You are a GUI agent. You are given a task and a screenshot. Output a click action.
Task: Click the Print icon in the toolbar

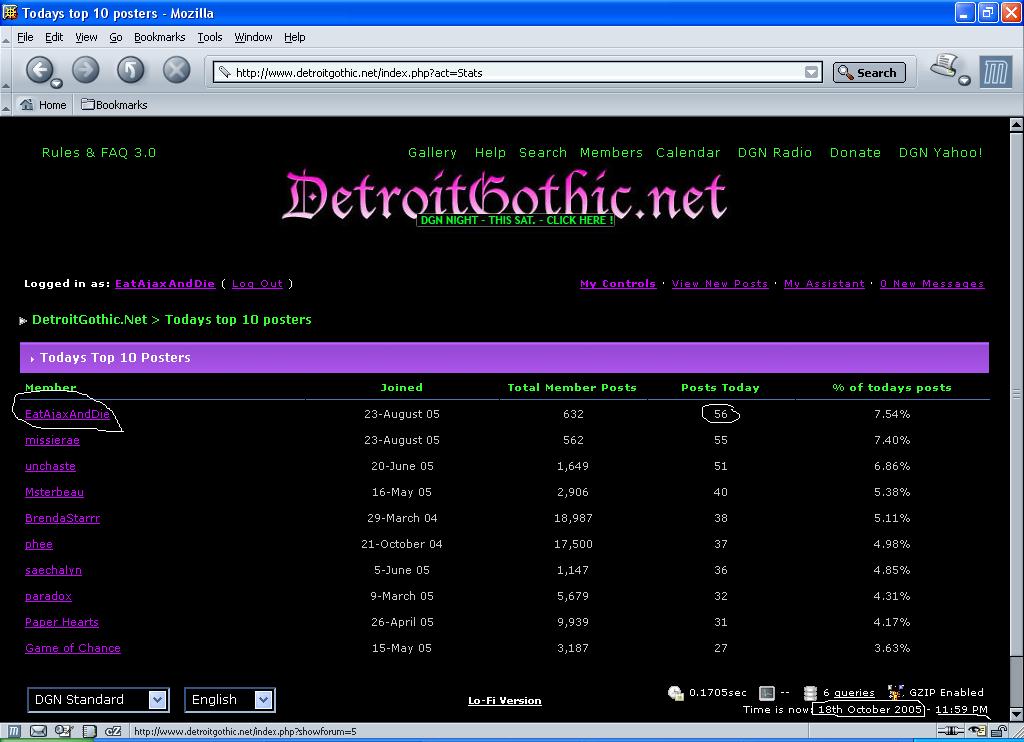[x=945, y=68]
